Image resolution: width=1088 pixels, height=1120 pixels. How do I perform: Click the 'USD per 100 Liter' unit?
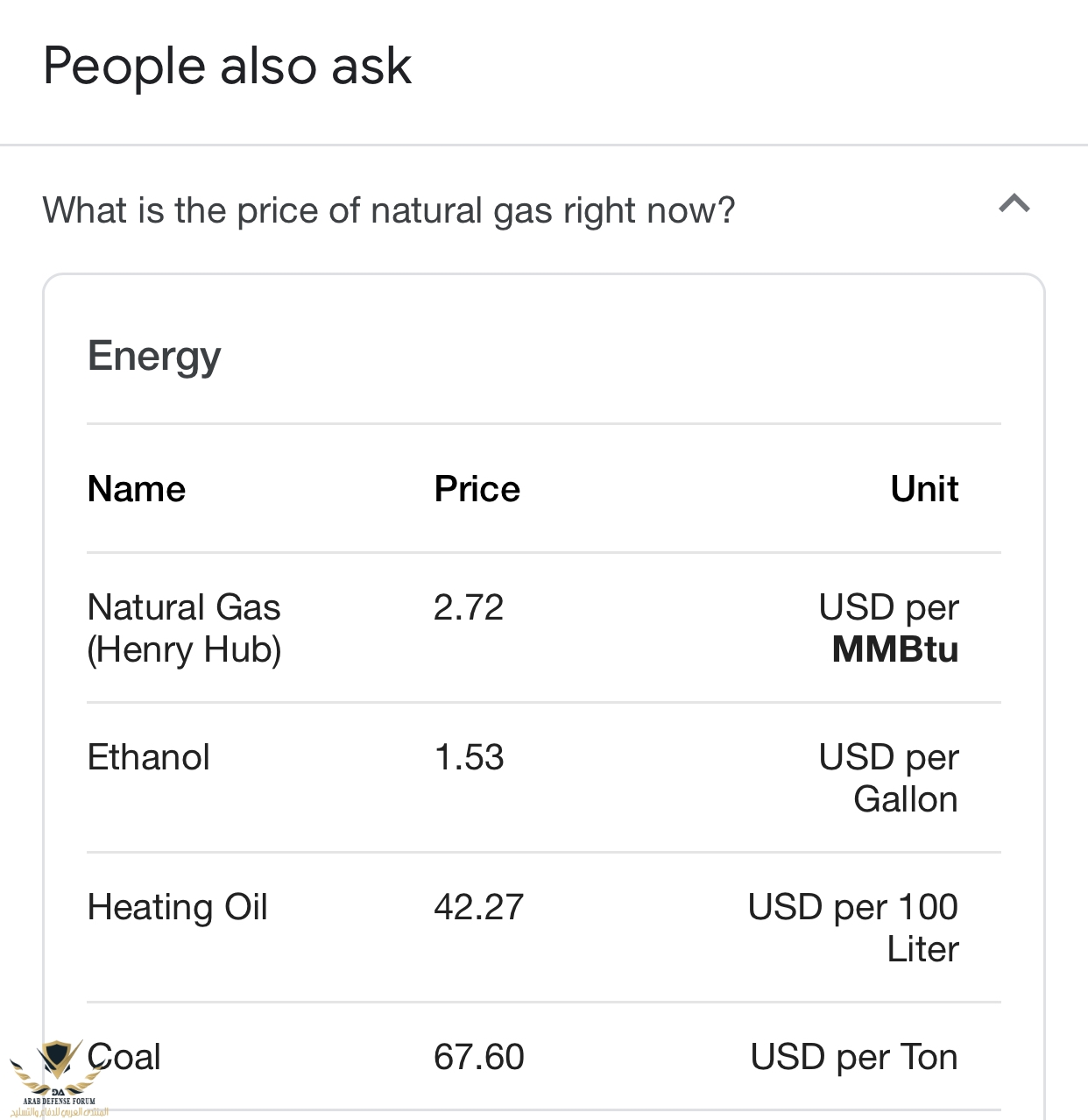click(x=853, y=928)
